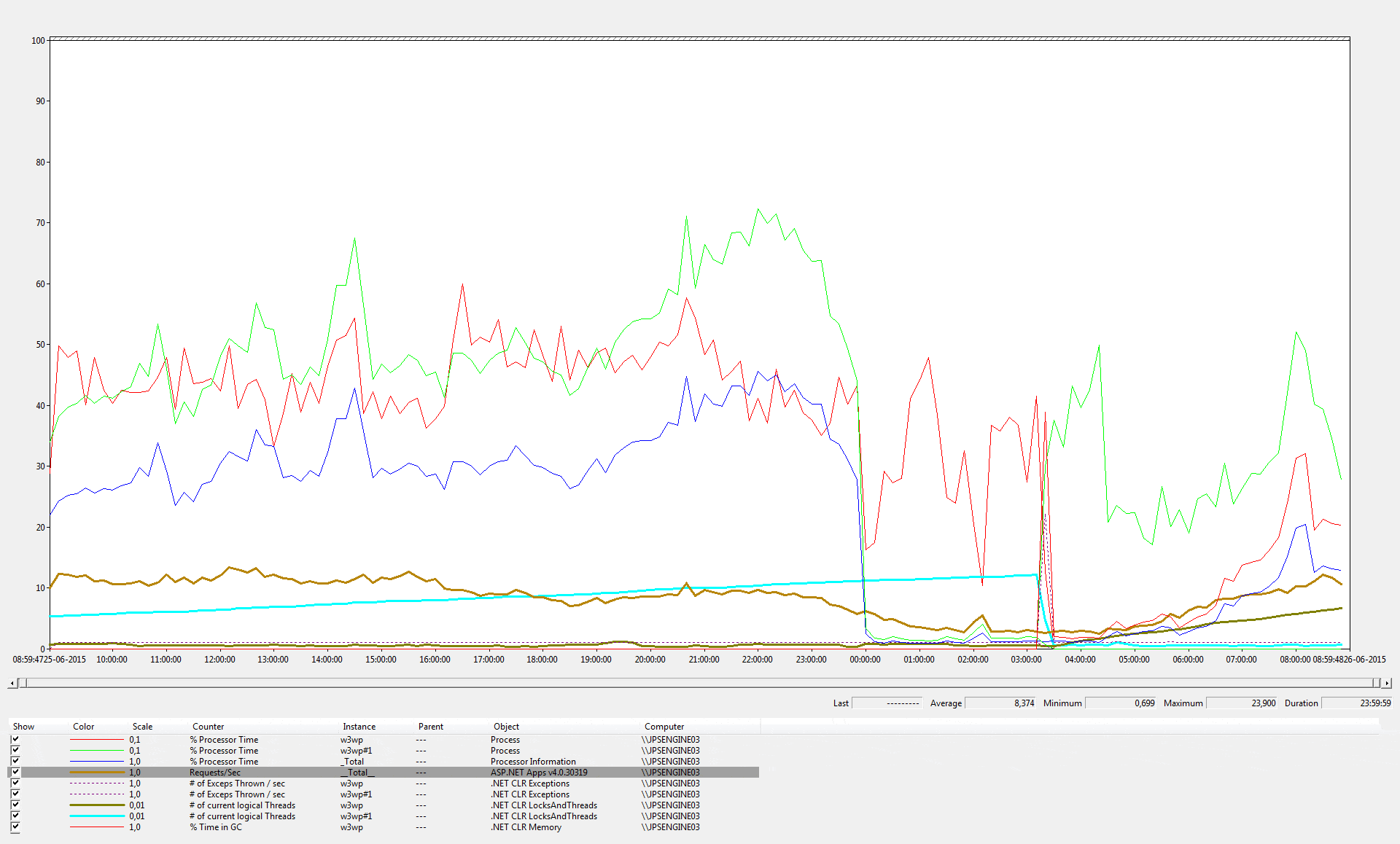Click the thick orange color line for Requests/Sec
1400x844 pixels.
point(97,772)
